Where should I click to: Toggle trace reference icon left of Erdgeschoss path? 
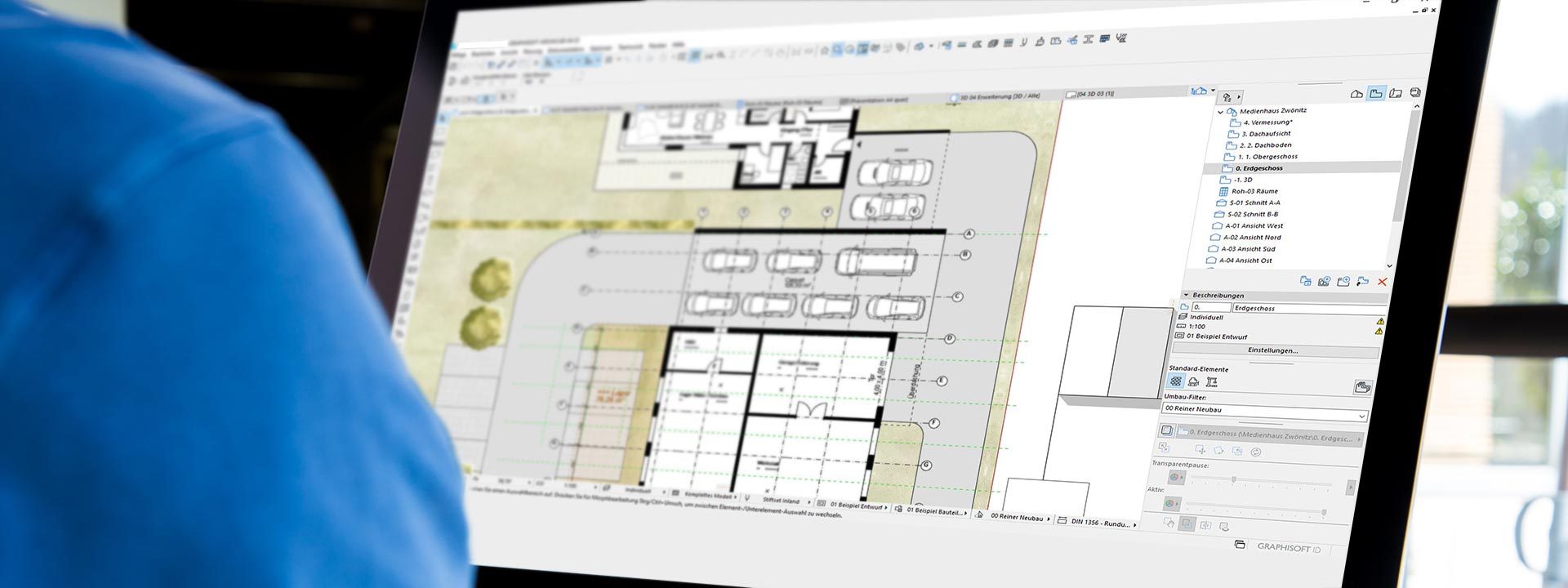click(1166, 430)
